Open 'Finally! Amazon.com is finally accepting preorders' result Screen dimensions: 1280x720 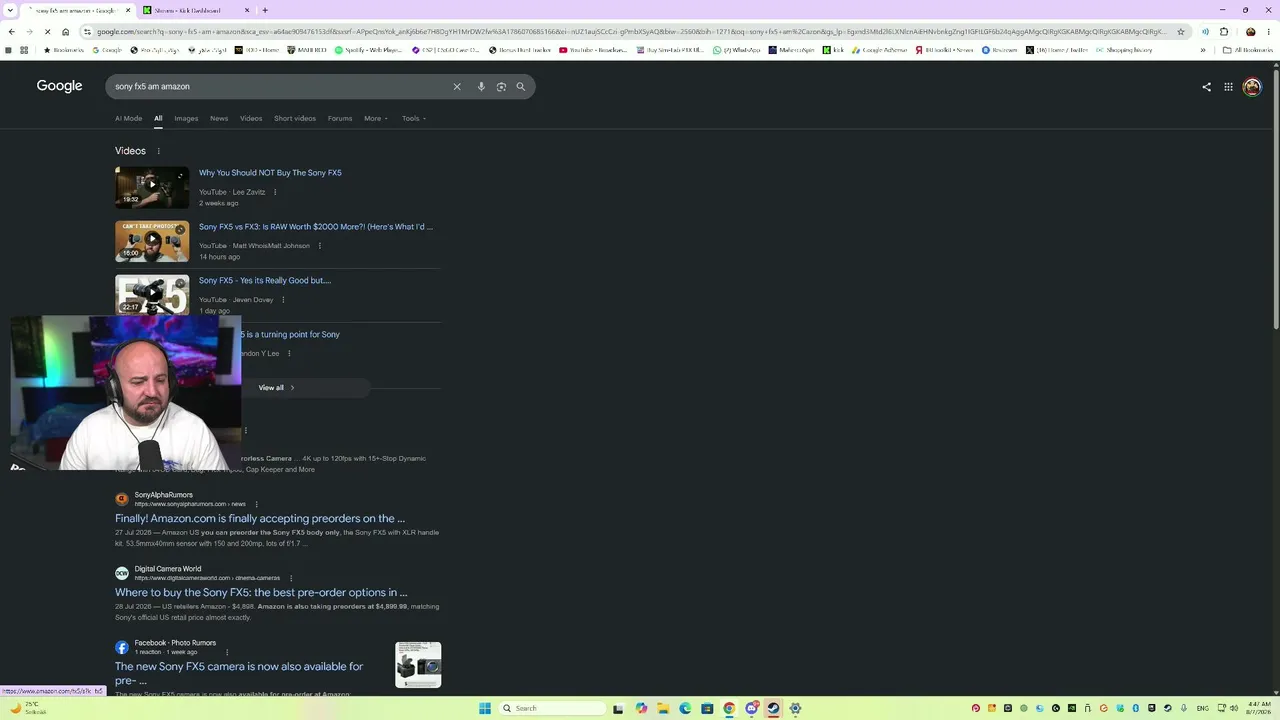(x=260, y=519)
